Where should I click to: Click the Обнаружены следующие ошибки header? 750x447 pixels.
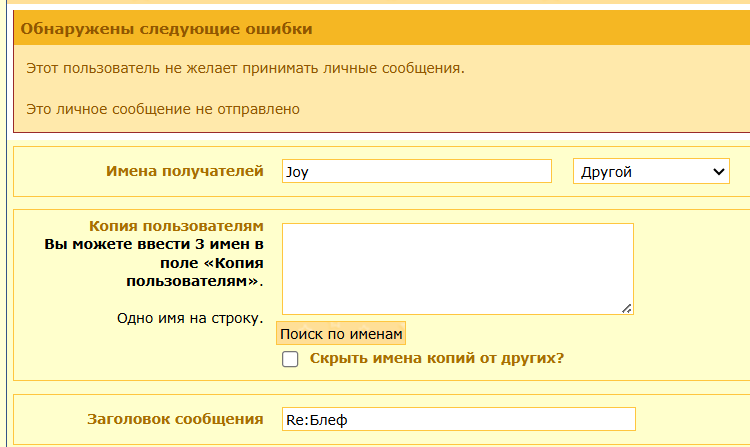pyautogui.click(x=167, y=29)
